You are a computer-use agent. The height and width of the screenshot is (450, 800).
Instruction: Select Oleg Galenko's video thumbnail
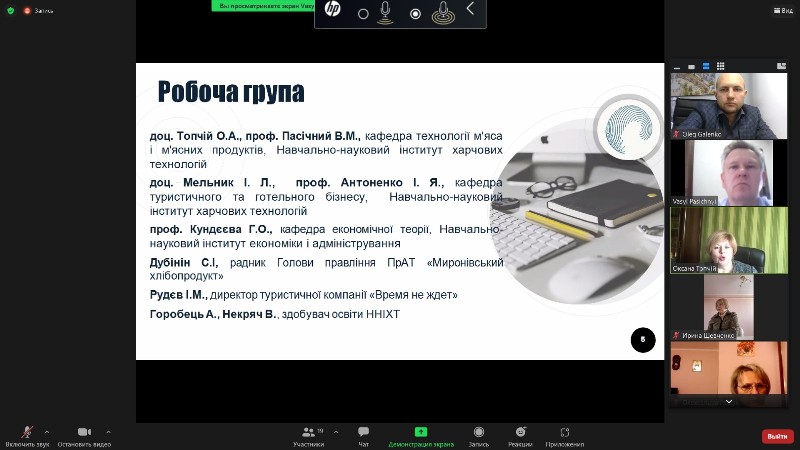(x=729, y=106)
